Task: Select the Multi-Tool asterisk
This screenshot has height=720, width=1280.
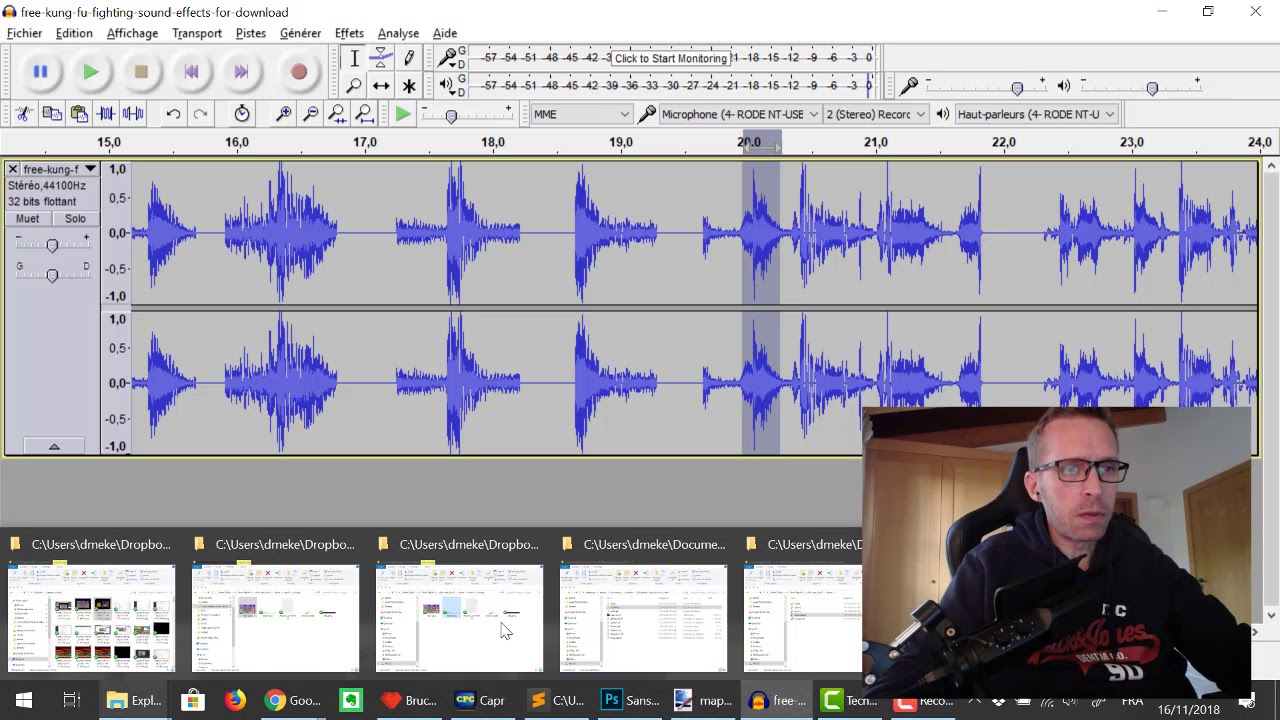Action: [409, 86]
